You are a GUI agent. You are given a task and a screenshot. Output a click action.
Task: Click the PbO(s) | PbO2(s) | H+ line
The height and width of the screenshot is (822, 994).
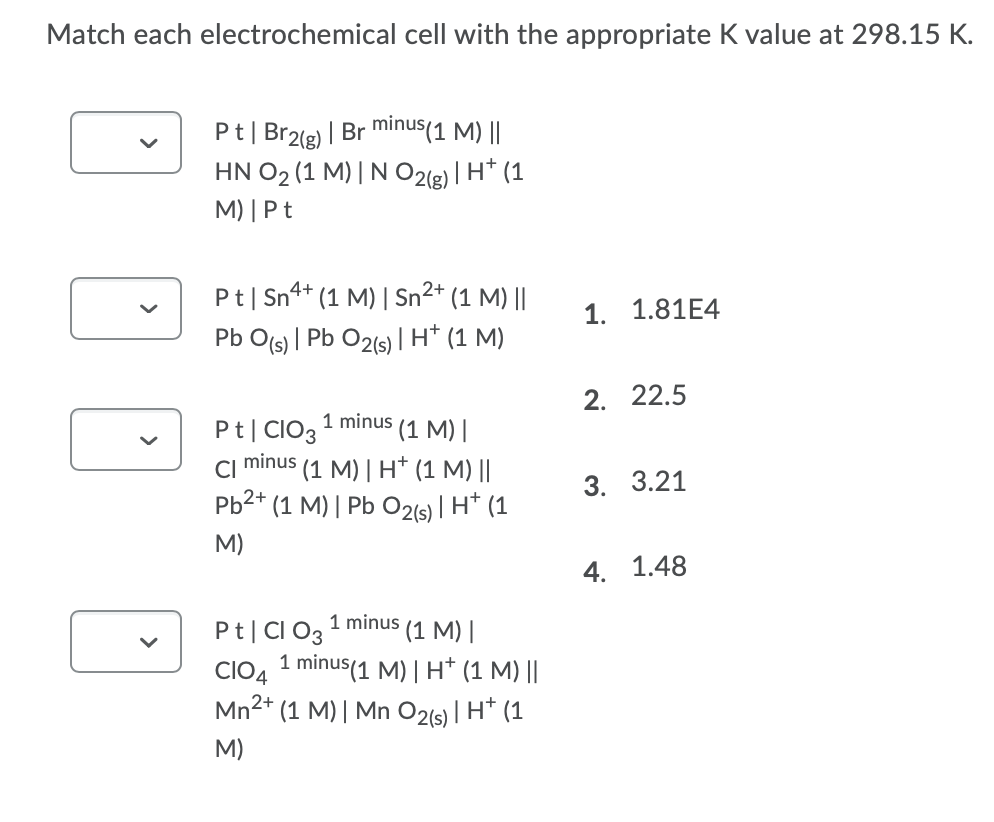tap(360, 338)
